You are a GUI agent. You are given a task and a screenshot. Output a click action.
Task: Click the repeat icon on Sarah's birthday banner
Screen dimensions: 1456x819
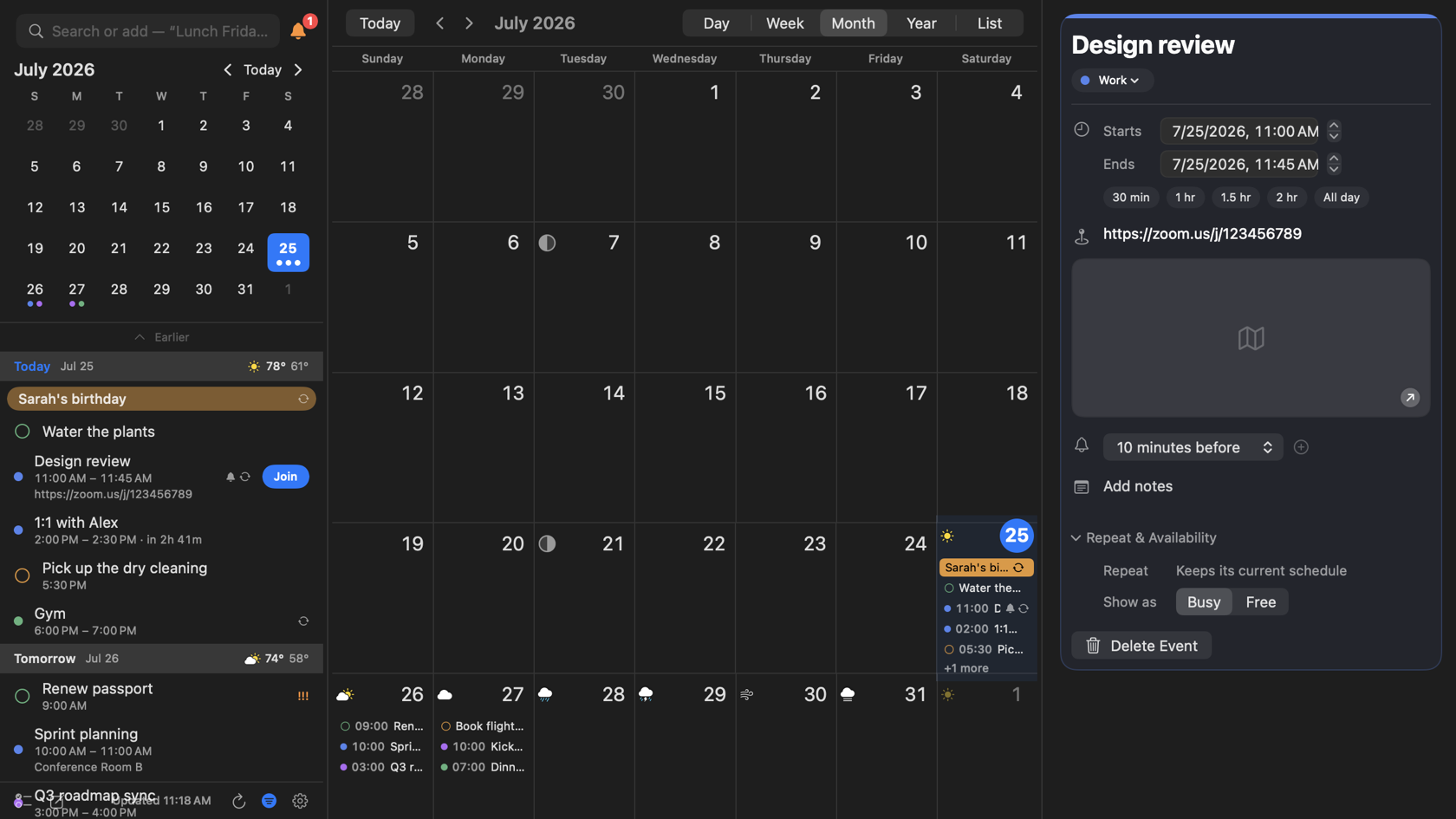click(303, 399)
